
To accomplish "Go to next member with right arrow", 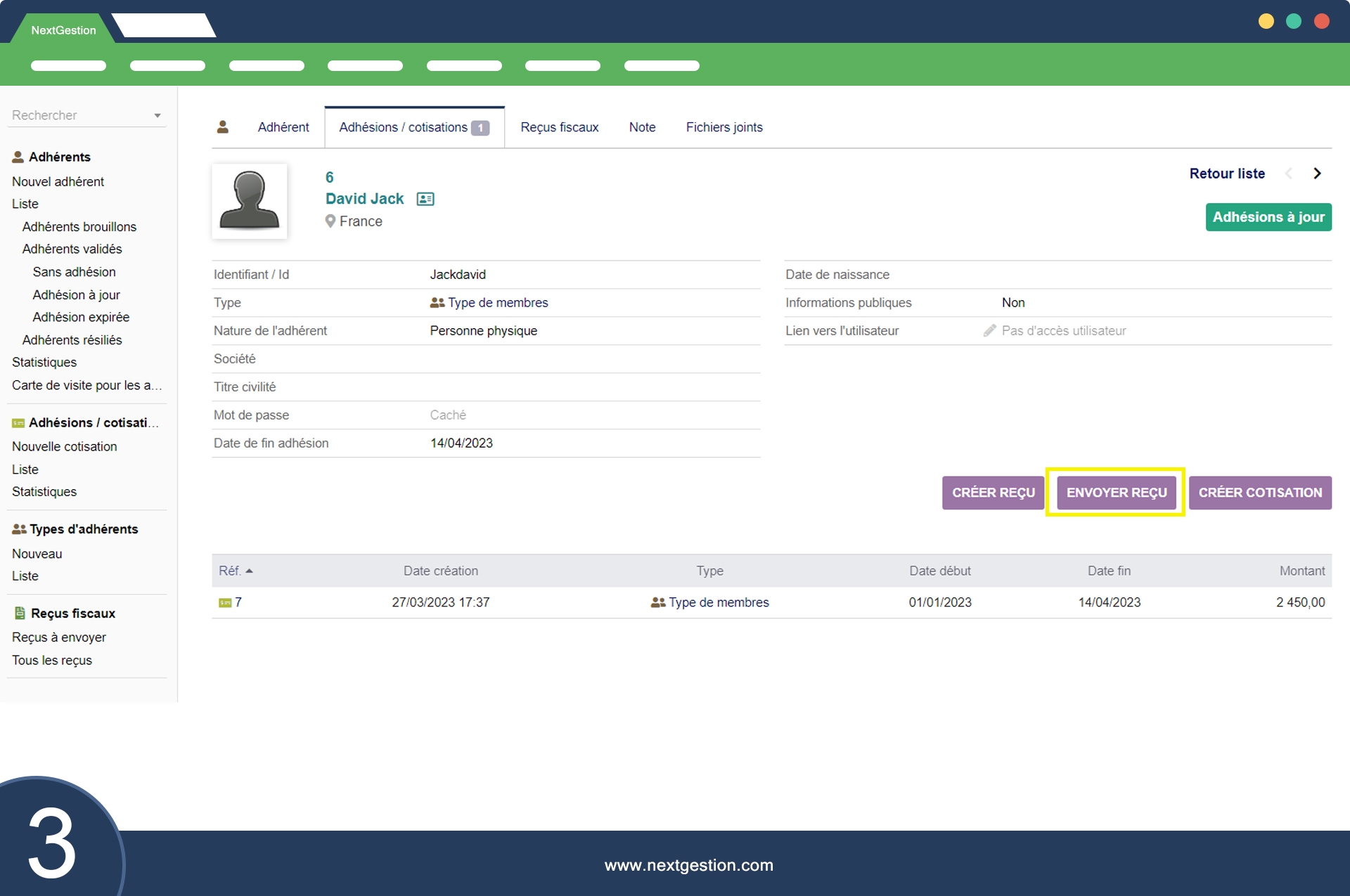I will point(1317,174).
